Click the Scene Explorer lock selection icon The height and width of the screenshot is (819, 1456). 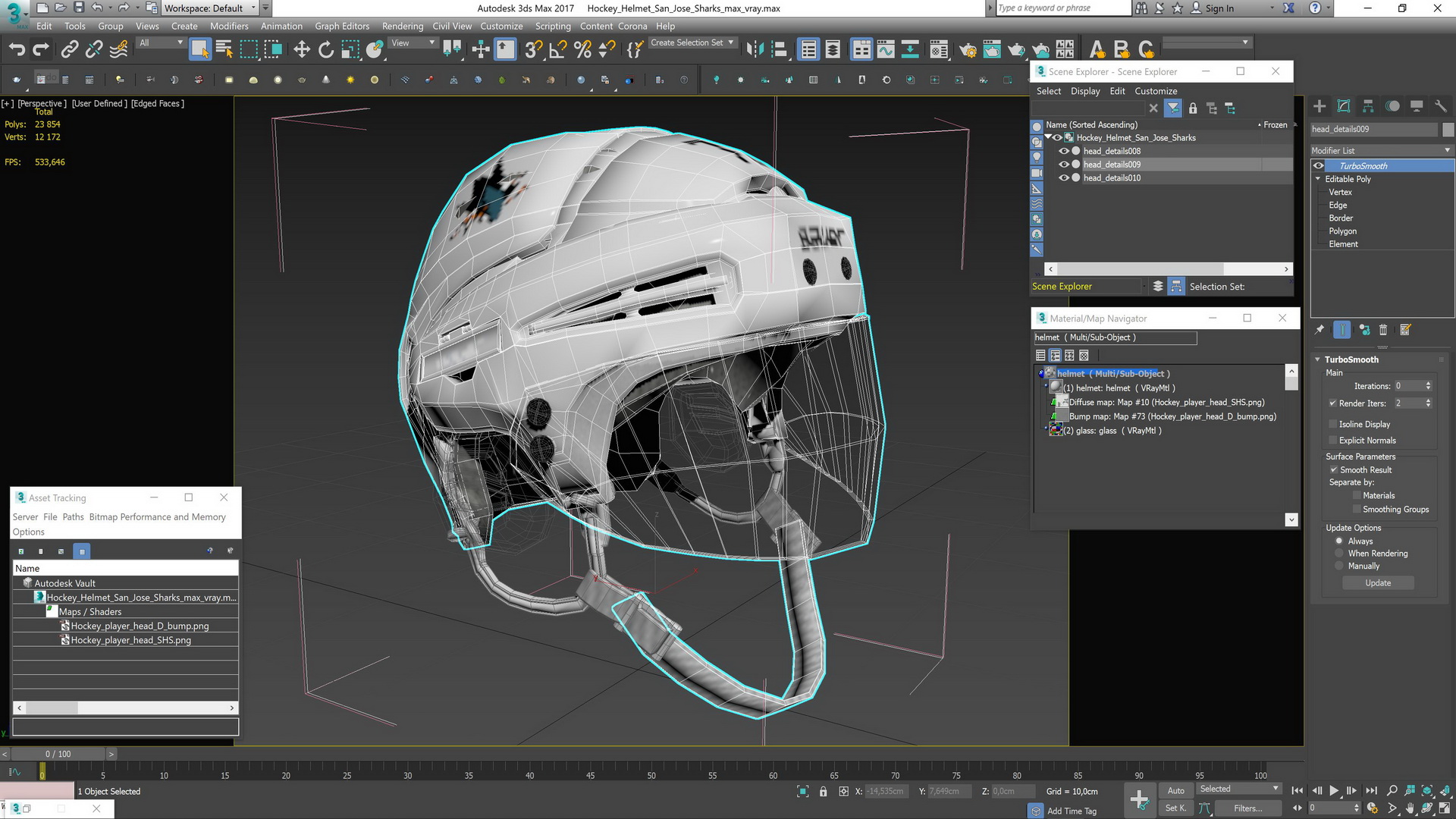pyautogui.click(x=1193, y=108)
